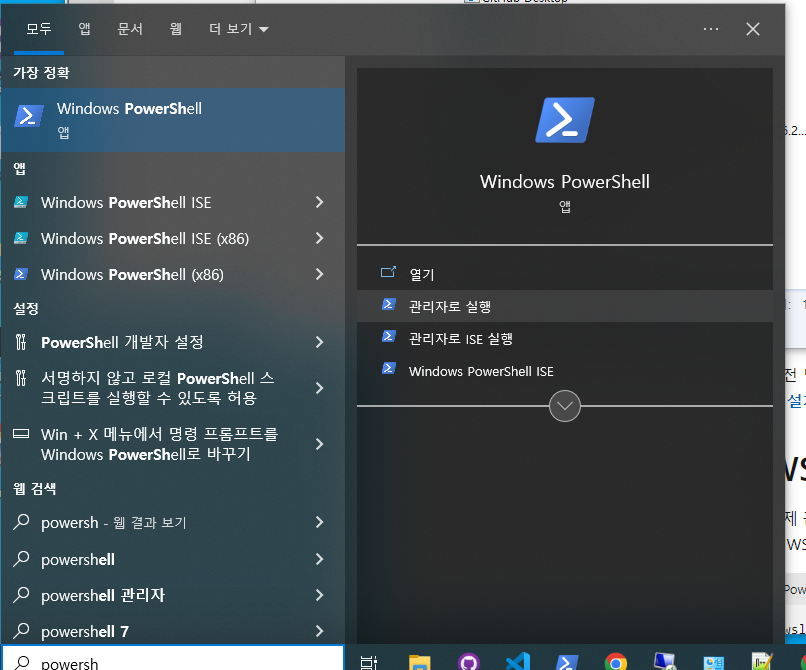
Task: Expand arrow for powershell 관리자 suggestion
Action: 319,595
